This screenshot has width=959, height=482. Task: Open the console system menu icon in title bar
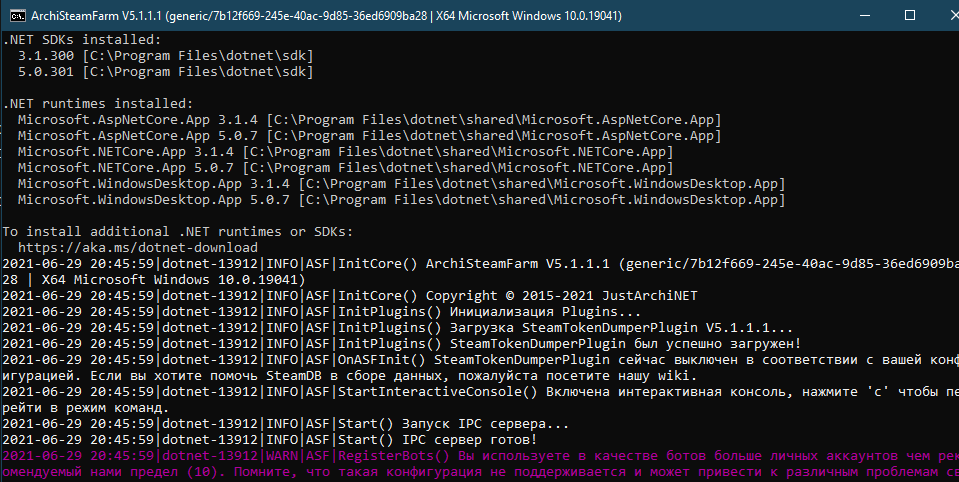pos(17,15)
